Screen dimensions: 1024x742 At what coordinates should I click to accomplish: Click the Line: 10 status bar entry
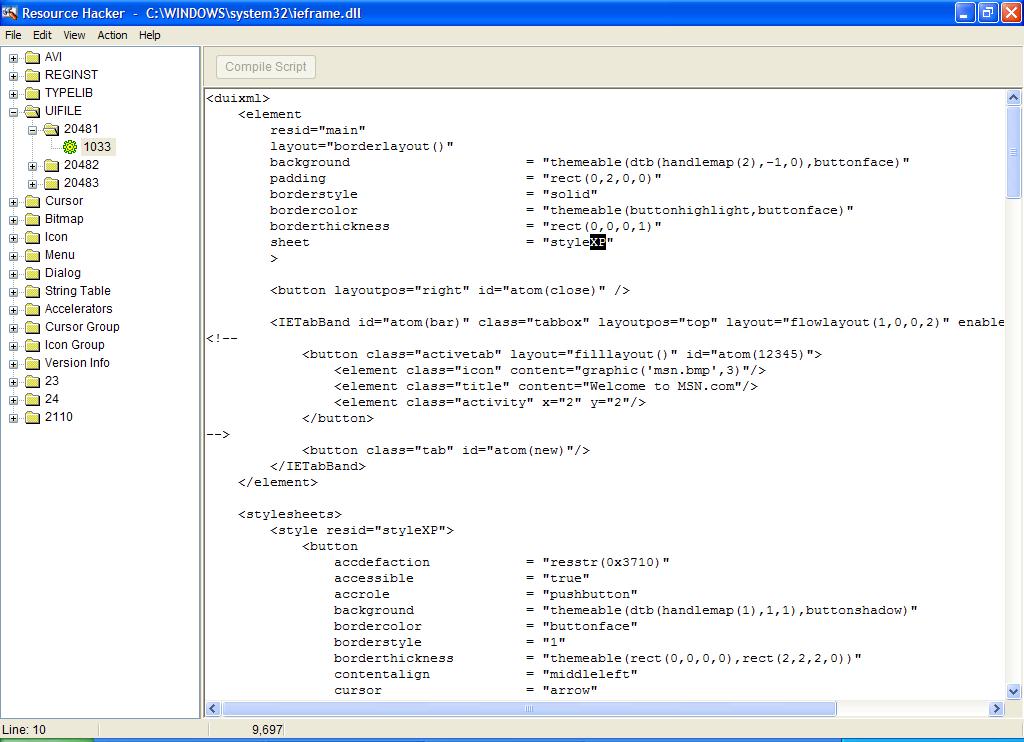[24, 730]
